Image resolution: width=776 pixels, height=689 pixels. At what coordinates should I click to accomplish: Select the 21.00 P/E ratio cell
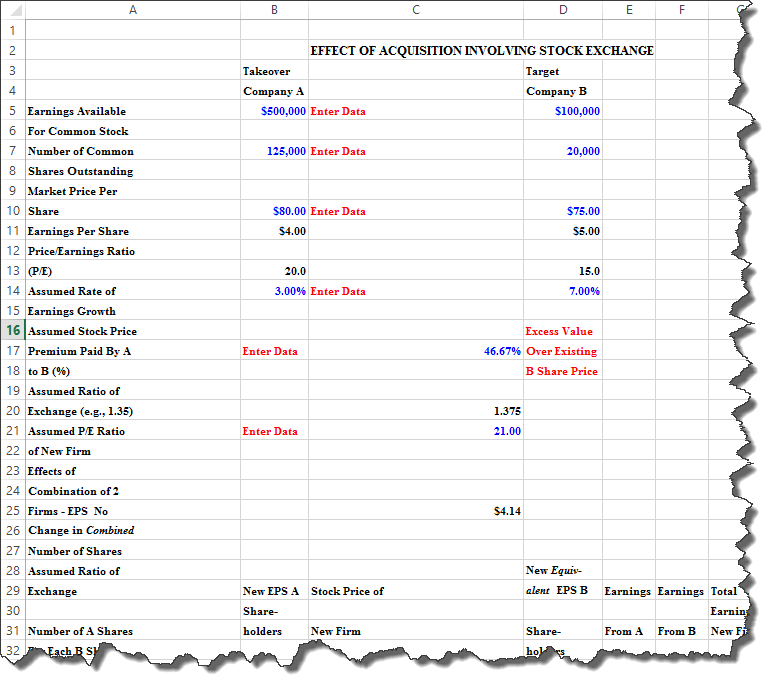(x=415, y=431)
